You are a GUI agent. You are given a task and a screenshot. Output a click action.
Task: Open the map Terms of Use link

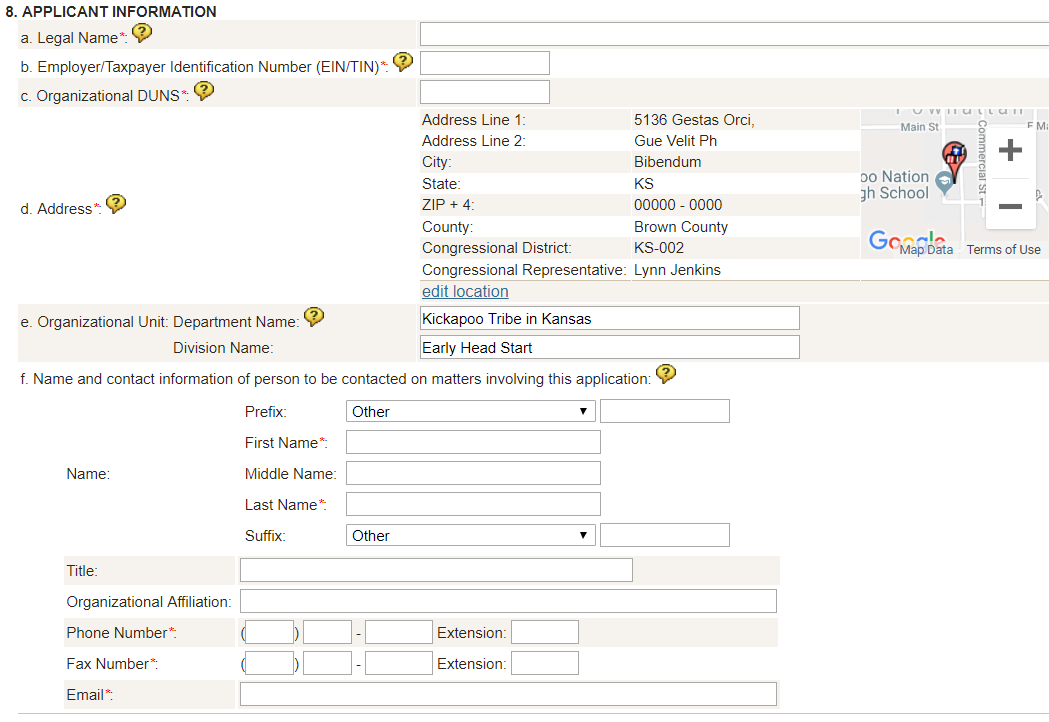point(1003,250)
